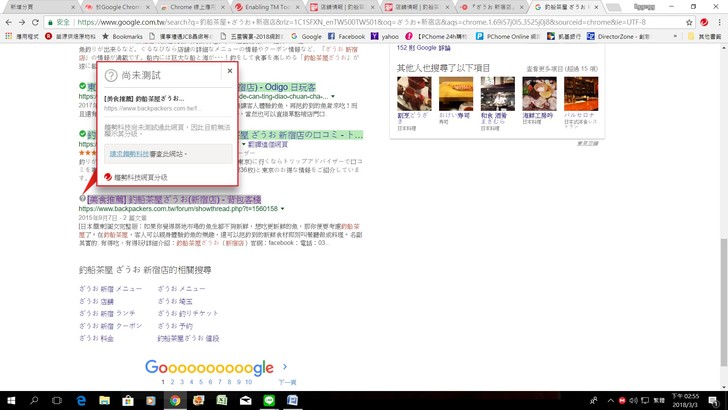Bookmark this page with the star icon
Screen dimensions: 728x410
point(688,21)
